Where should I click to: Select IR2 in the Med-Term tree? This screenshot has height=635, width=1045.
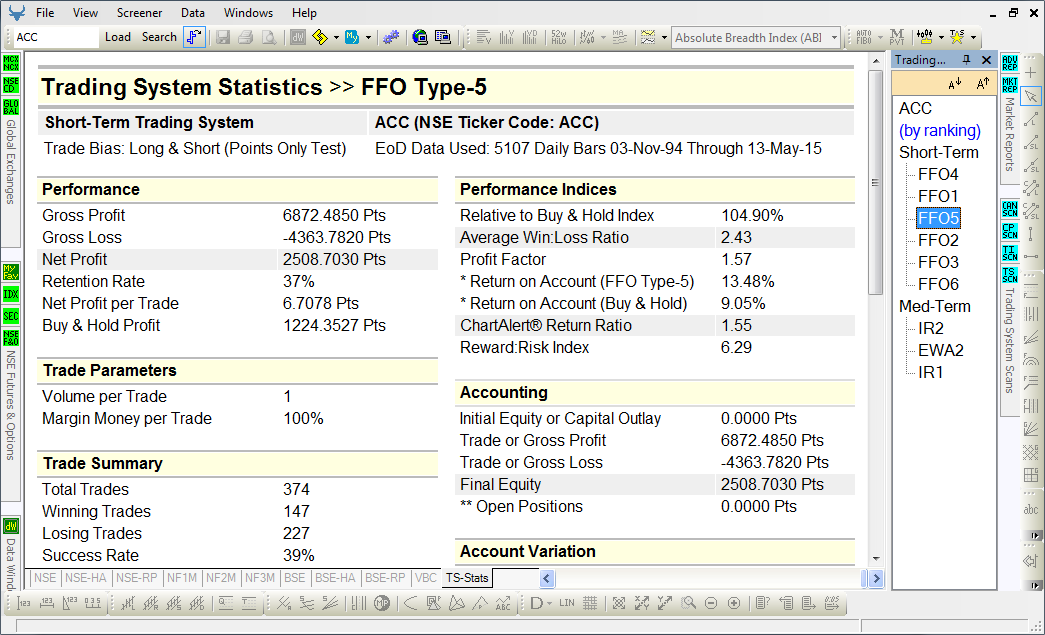tap(930, 328)
